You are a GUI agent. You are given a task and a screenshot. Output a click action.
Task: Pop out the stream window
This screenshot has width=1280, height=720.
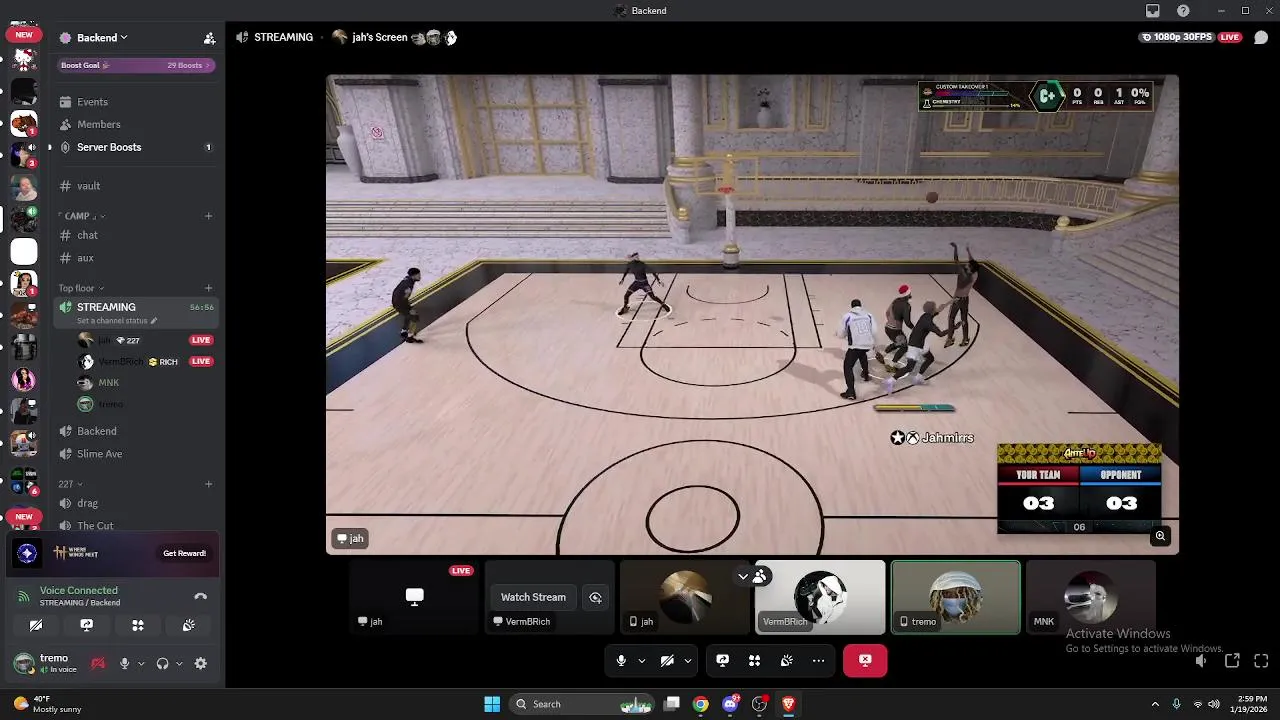click(1232, 661)
